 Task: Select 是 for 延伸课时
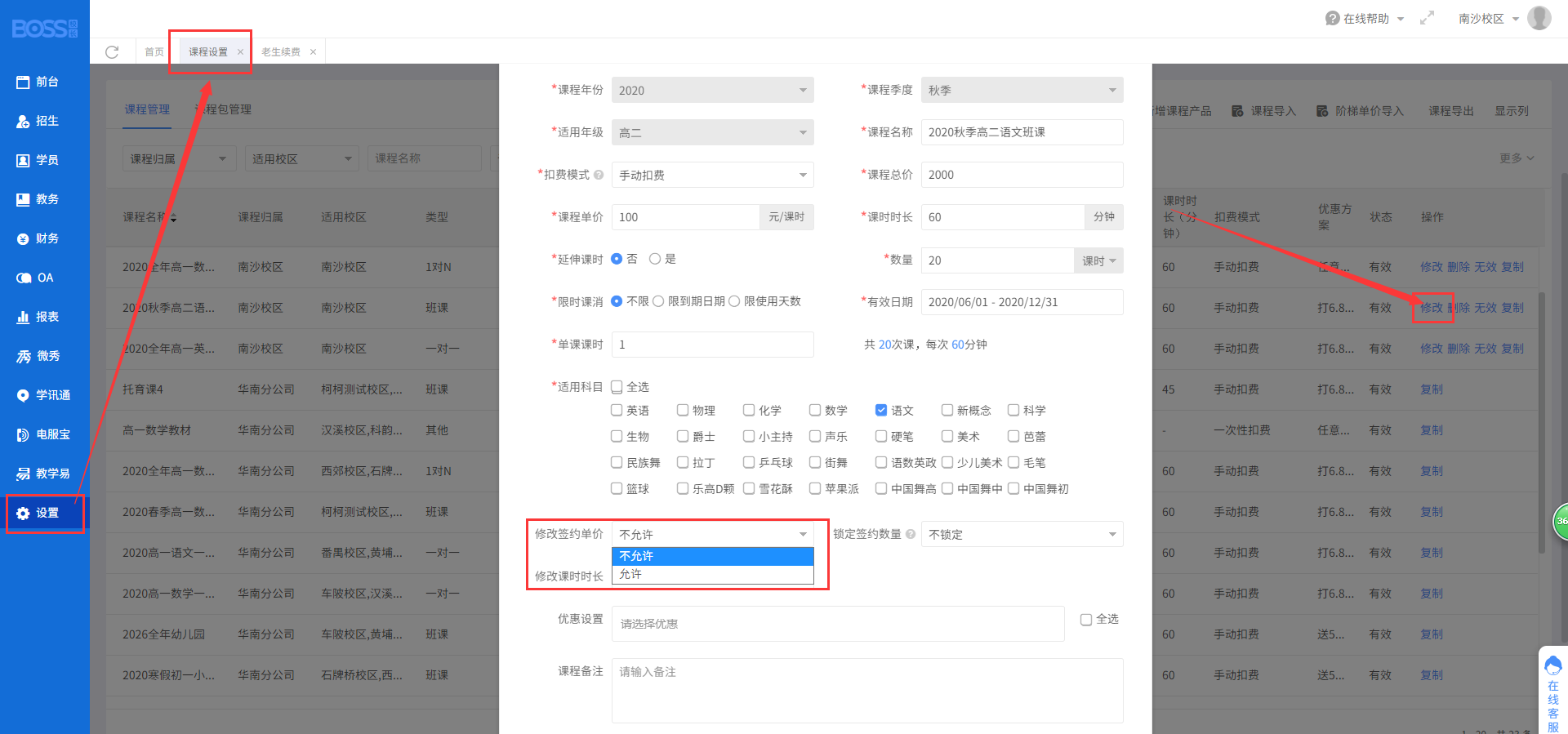coord(655,259)
